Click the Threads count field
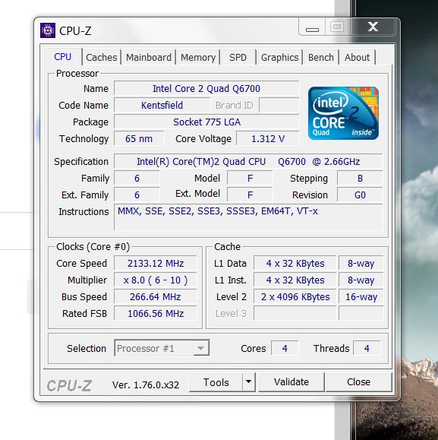438x440 pixels. [x=367, y=349]
